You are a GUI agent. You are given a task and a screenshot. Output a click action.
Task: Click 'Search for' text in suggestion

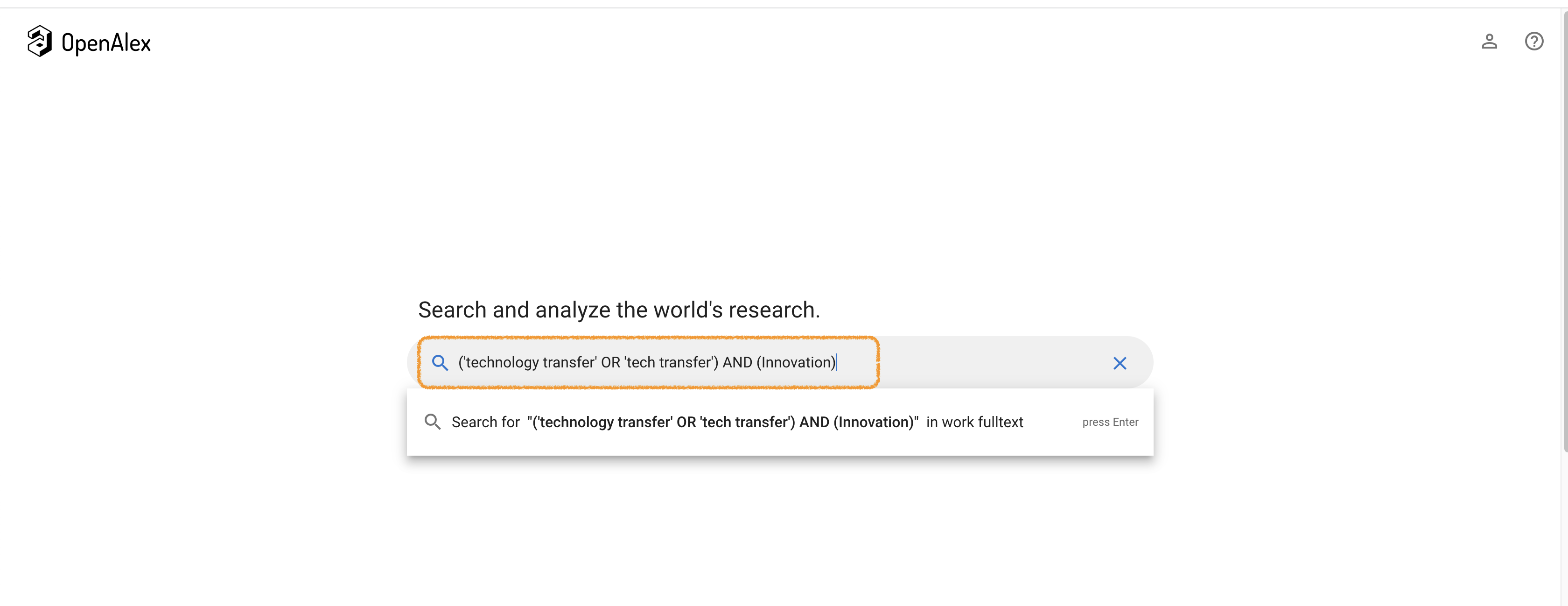click(485, 422)
